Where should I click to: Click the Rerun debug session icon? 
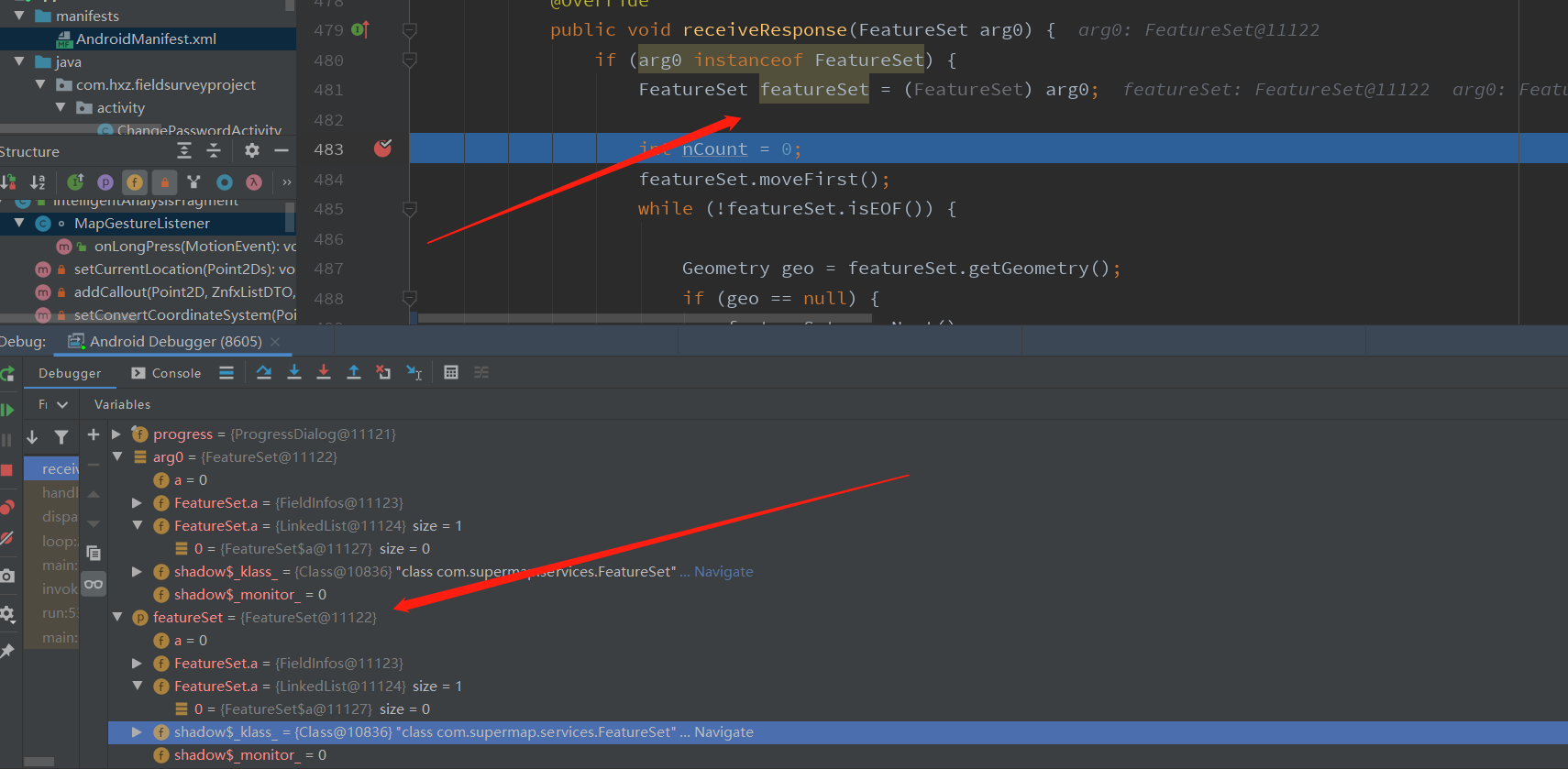(6, 373)
